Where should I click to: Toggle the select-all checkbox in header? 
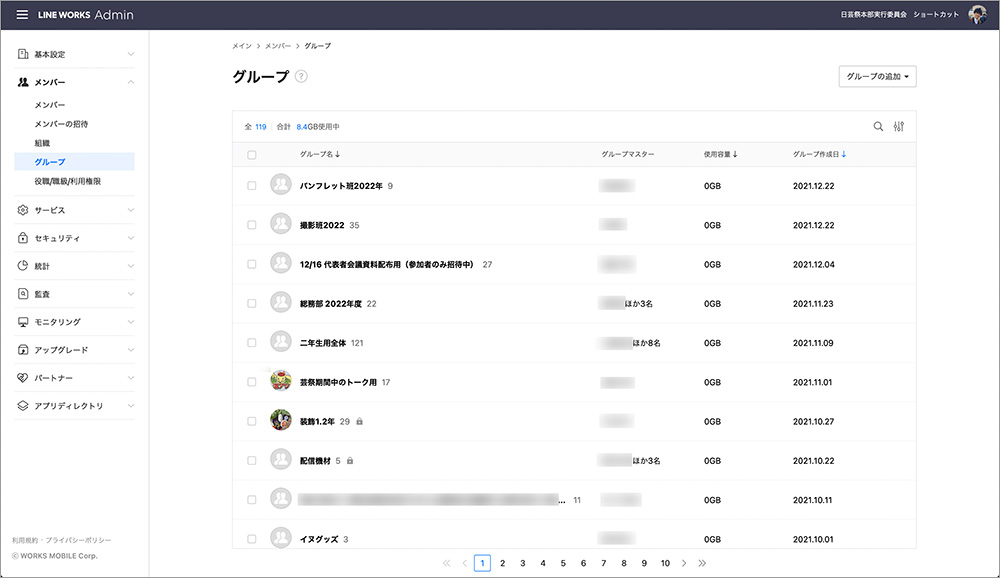point(252,155)
